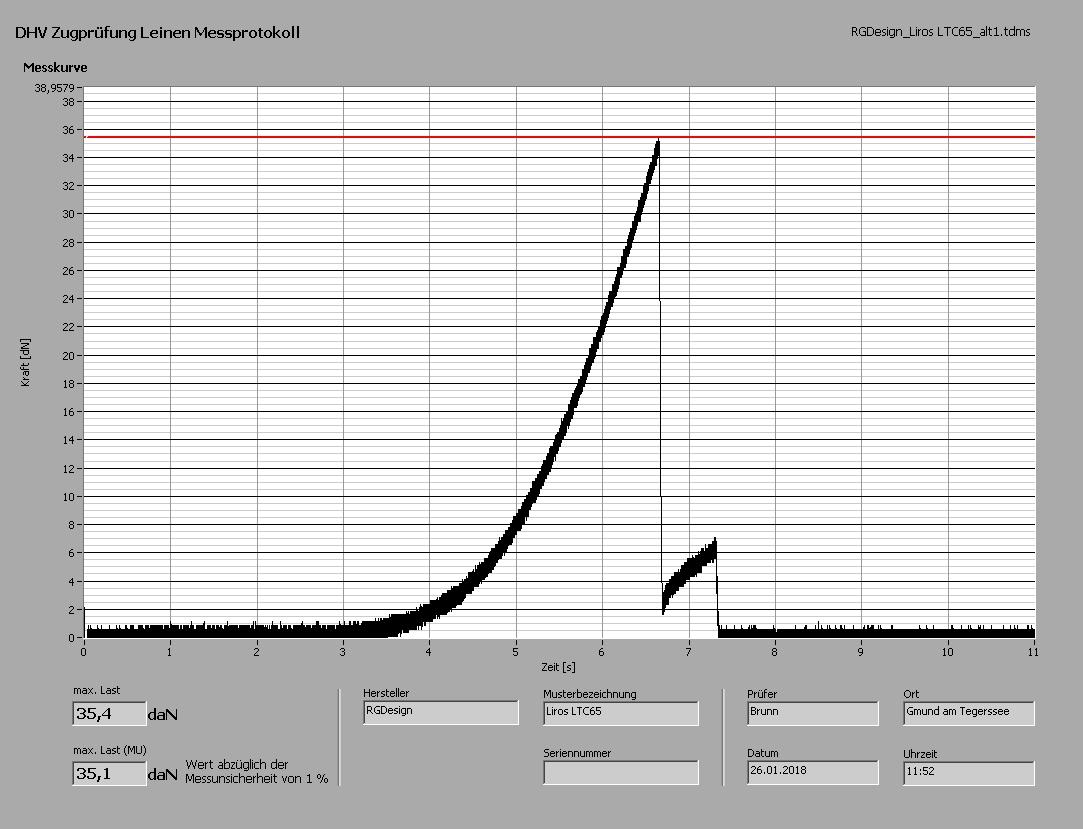
Task: Select the Datum field 26.01.2018
Action: pyautogui.click(x=812, y=772)
